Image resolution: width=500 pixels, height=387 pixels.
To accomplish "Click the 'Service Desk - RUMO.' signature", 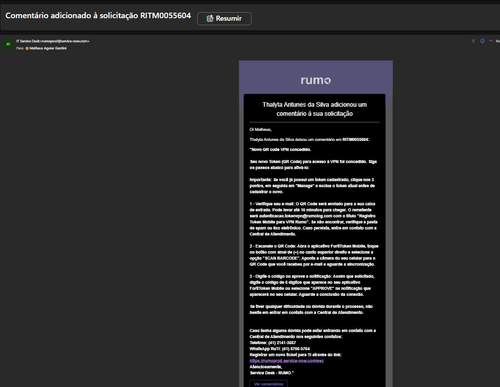I will coord(272,373).
